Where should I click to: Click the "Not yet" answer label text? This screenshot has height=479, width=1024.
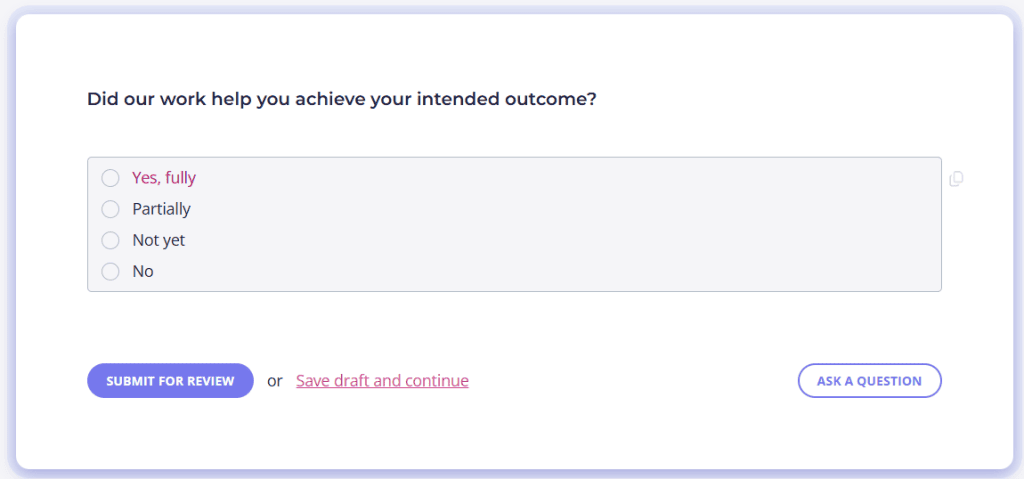point(158,240)
